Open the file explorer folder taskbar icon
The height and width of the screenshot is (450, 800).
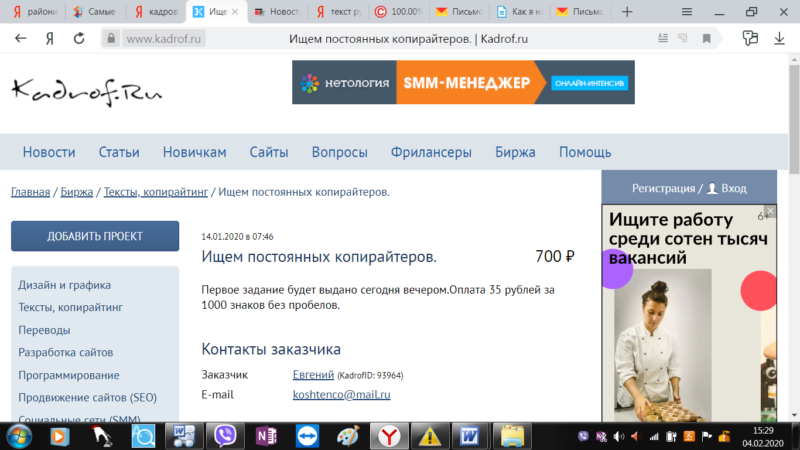[512, 436]
